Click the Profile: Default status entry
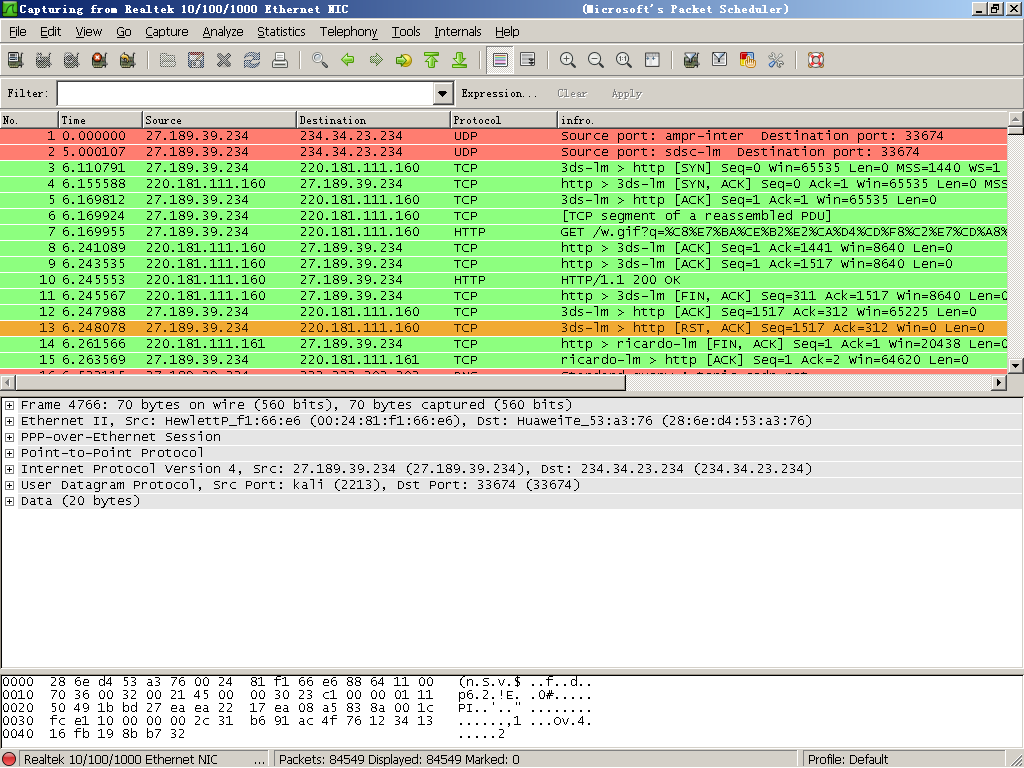Screen dimensions: 1024x768 tap(848, 760)
